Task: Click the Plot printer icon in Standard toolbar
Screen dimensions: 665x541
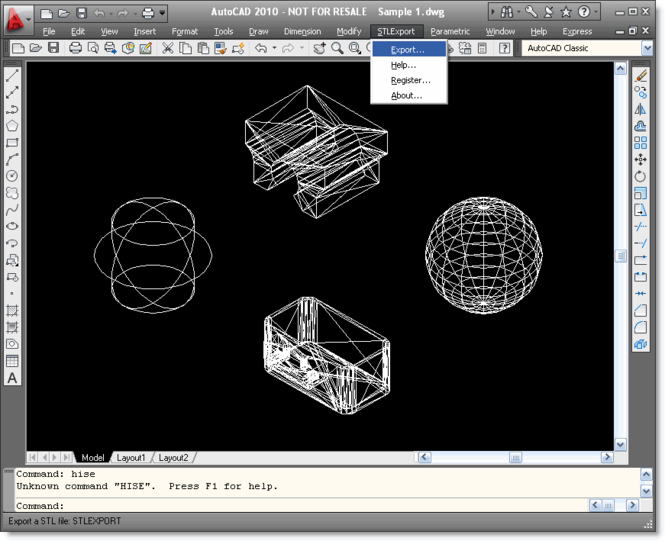Action: (75, 48)
